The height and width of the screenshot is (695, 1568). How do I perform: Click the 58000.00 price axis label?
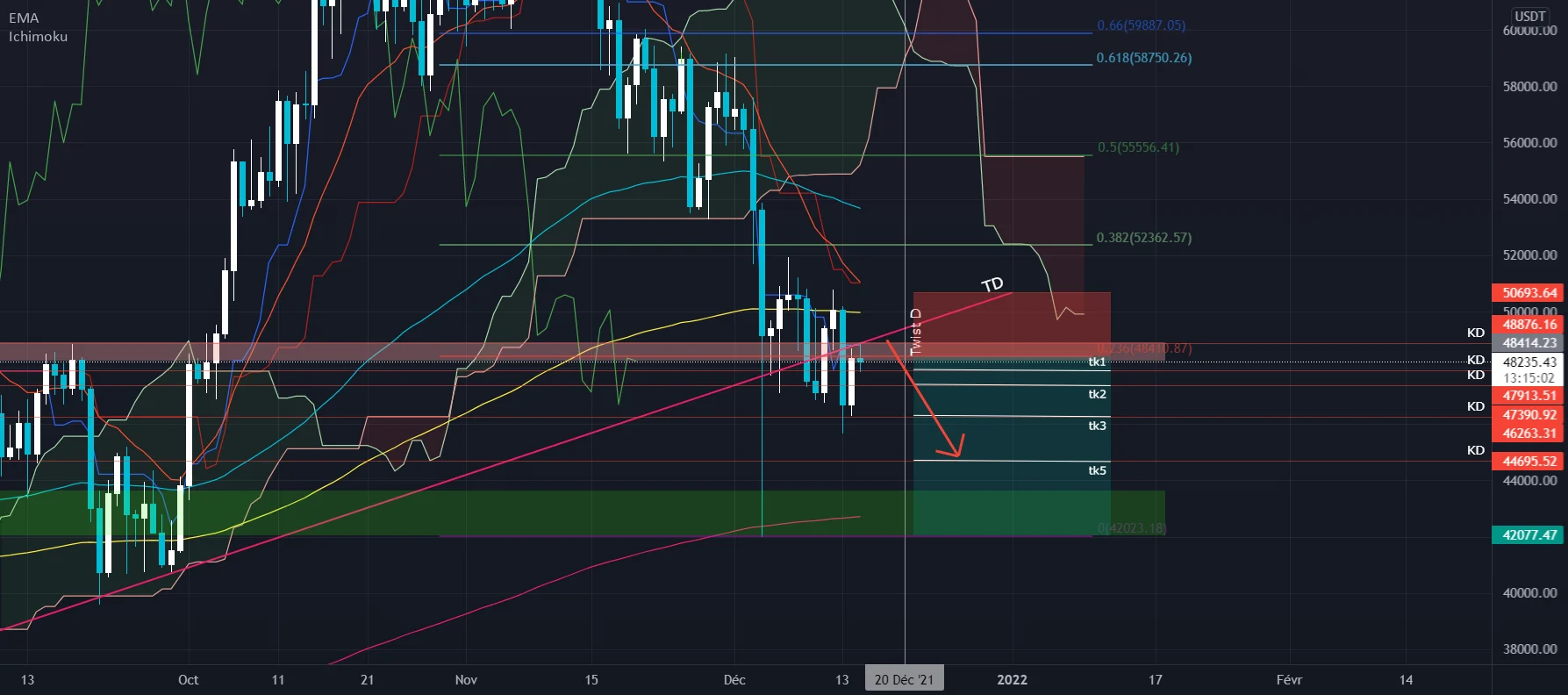(1529, 87)
